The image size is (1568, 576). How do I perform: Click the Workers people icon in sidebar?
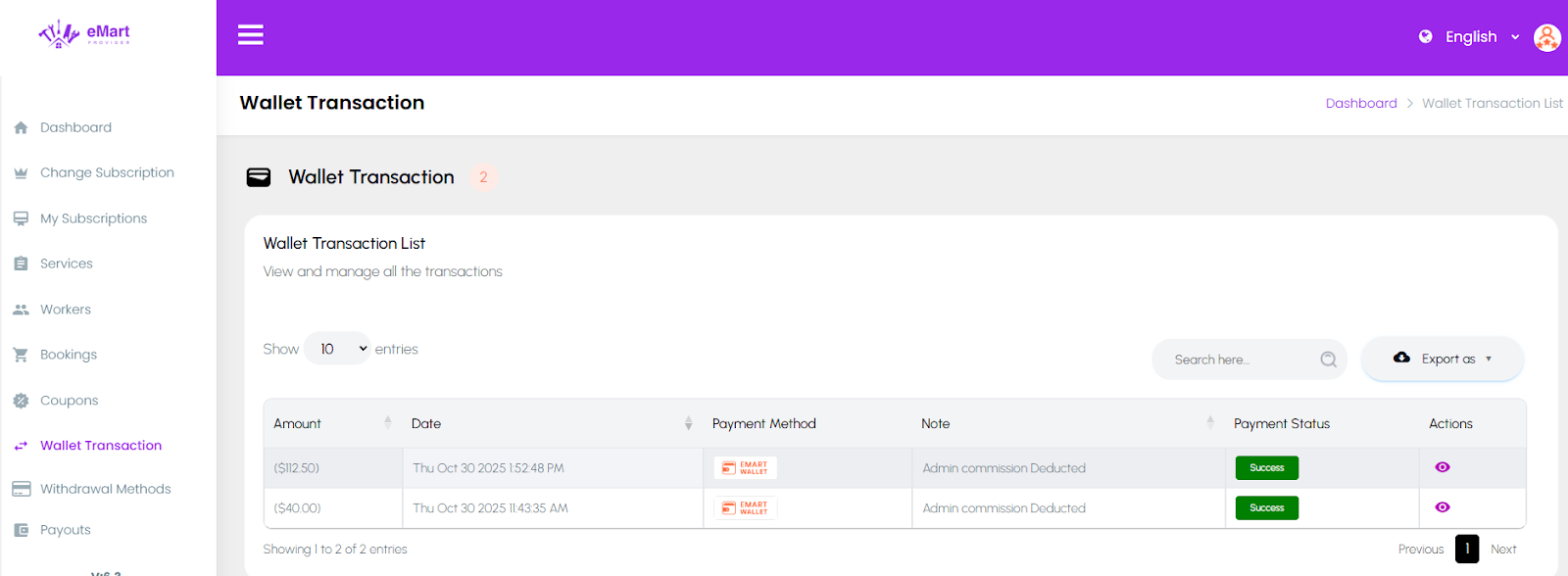pyautogui.click(x=21, y=310)
